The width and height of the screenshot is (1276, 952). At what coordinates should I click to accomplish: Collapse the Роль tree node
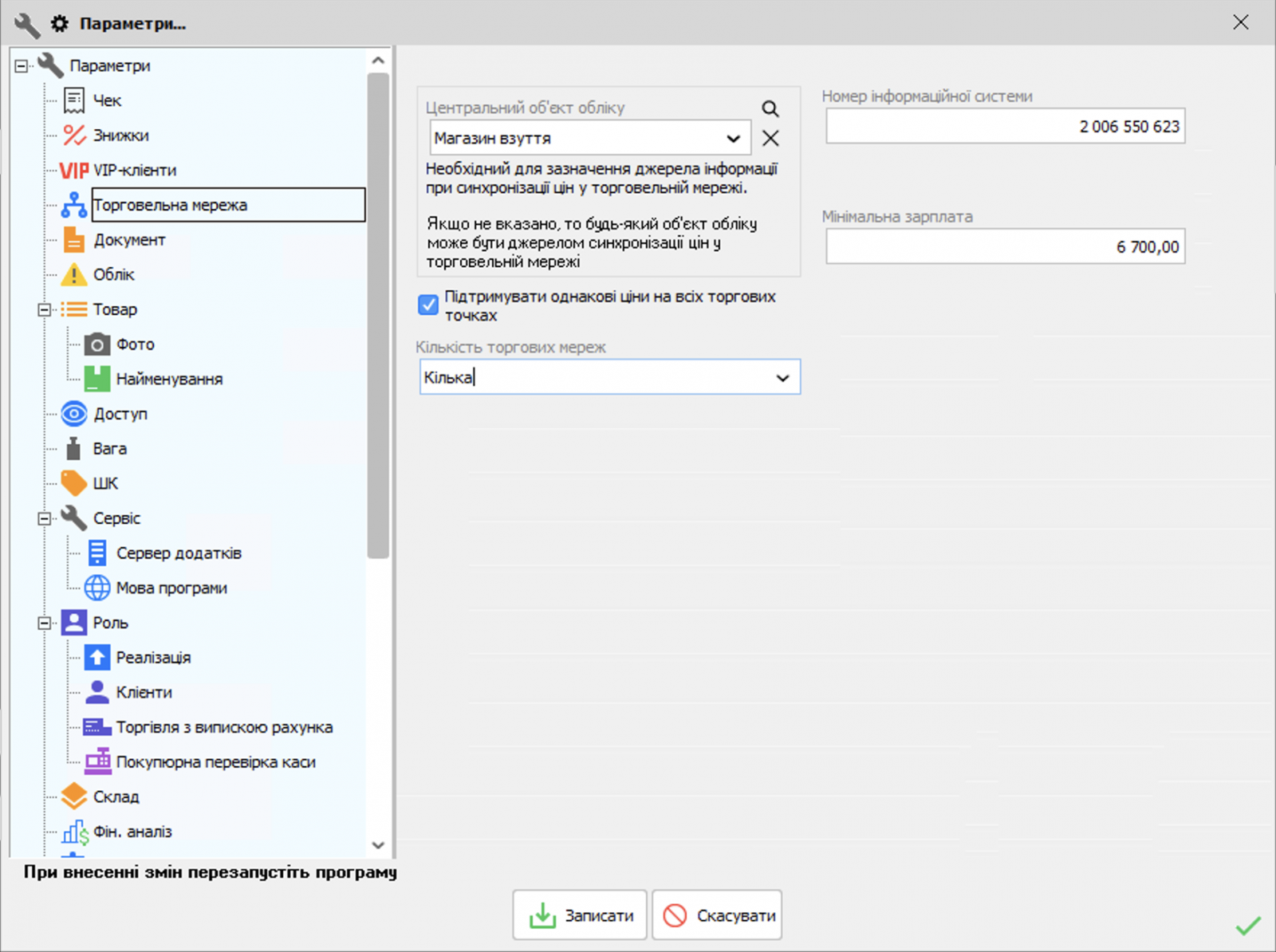(x=45, y=623)
